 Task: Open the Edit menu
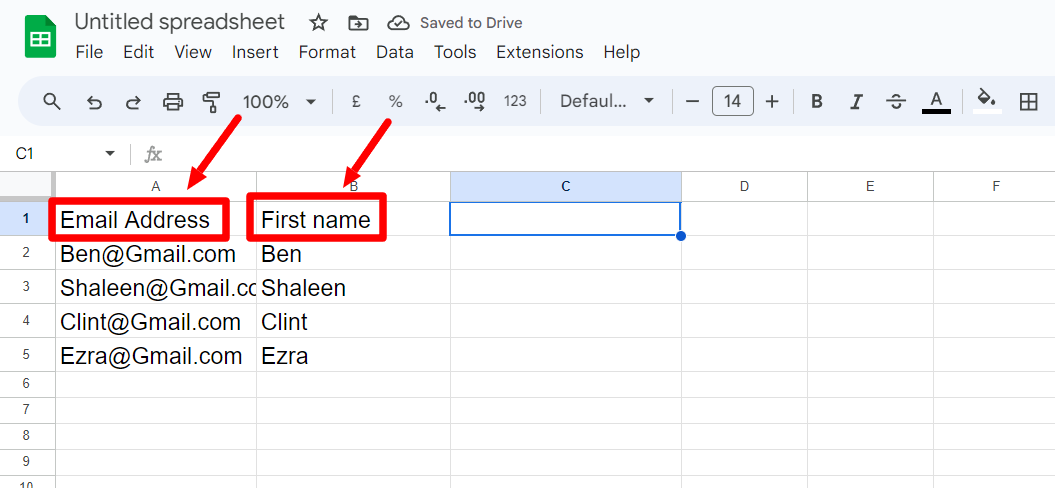tap(139, 52)
